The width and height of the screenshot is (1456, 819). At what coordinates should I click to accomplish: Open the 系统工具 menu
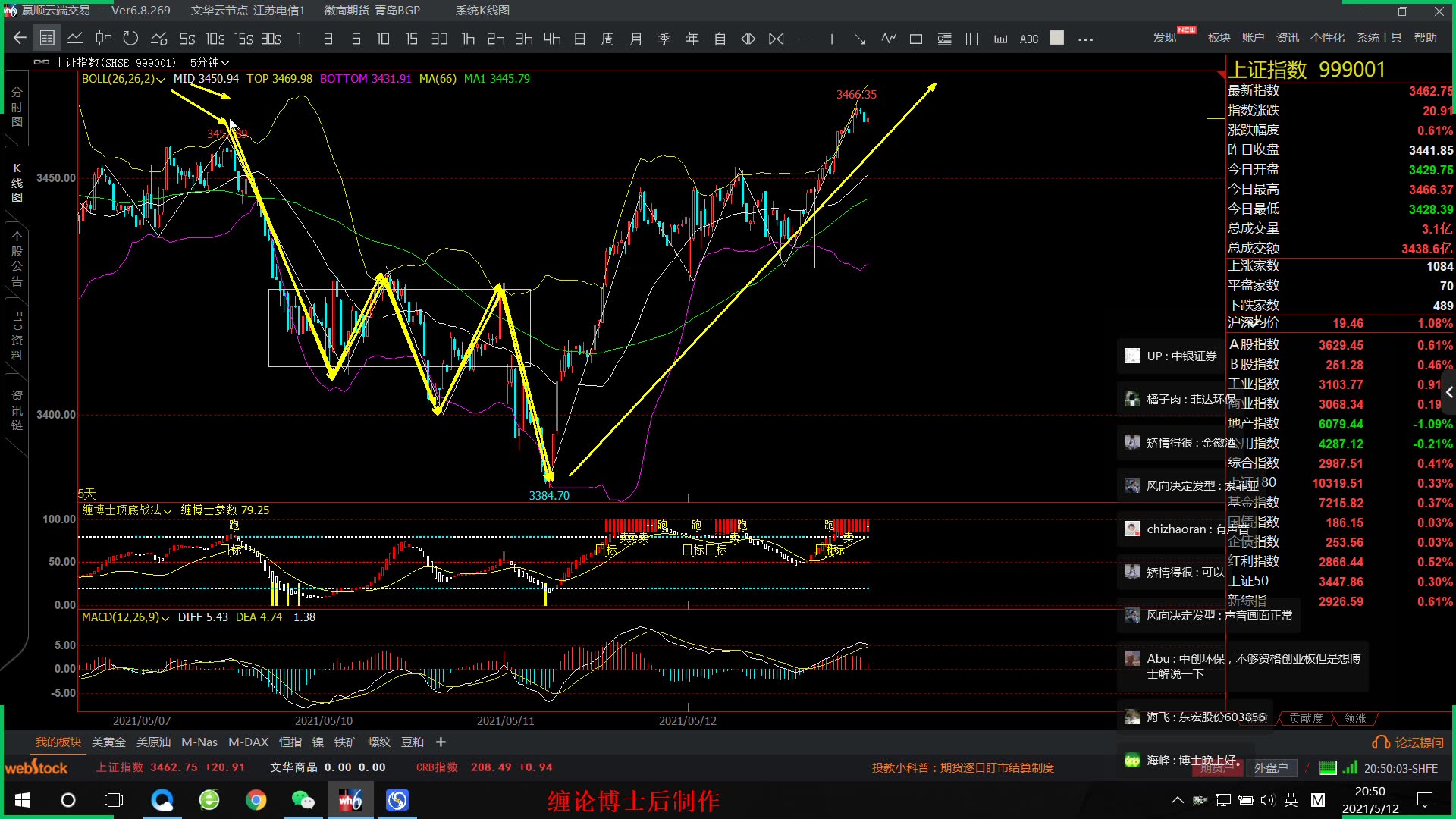pos(1379,37)
